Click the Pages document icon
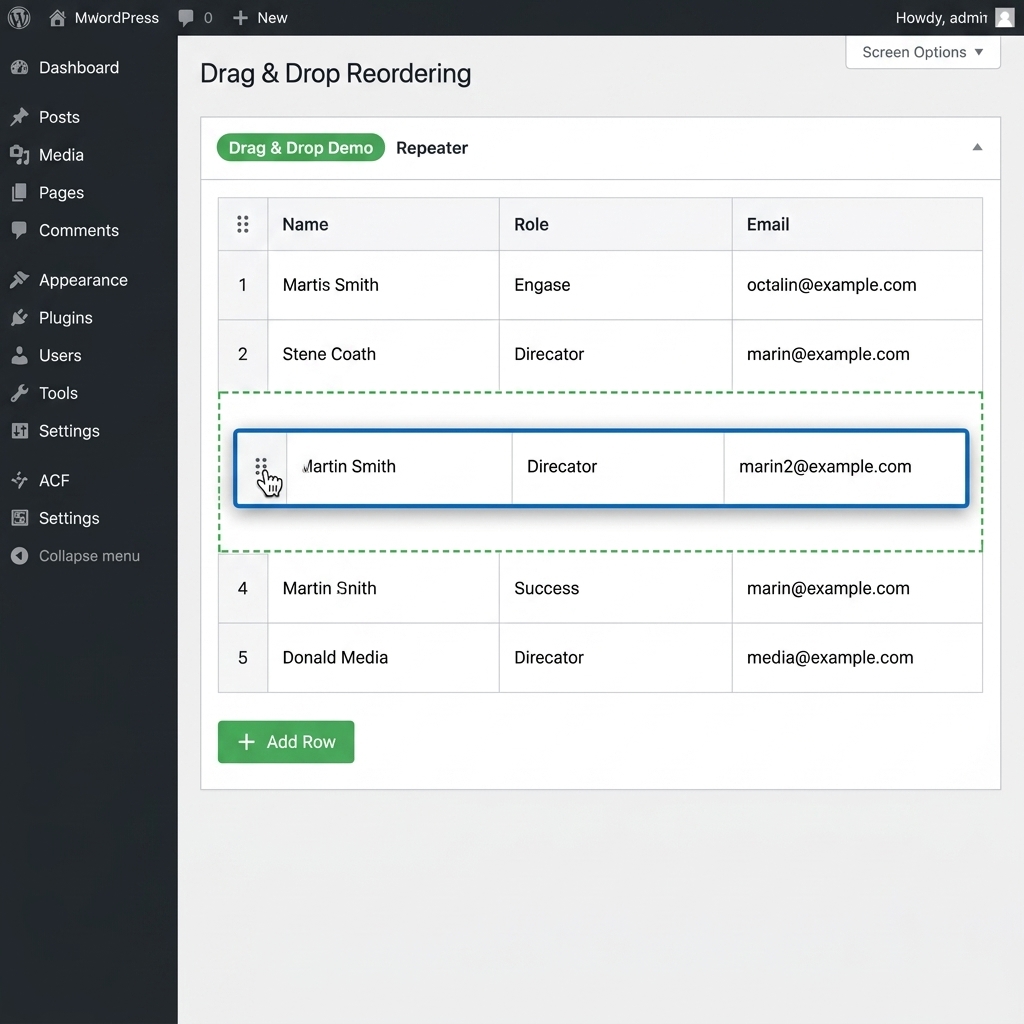Screen dimensions: 1024x1024 (20, 193)
